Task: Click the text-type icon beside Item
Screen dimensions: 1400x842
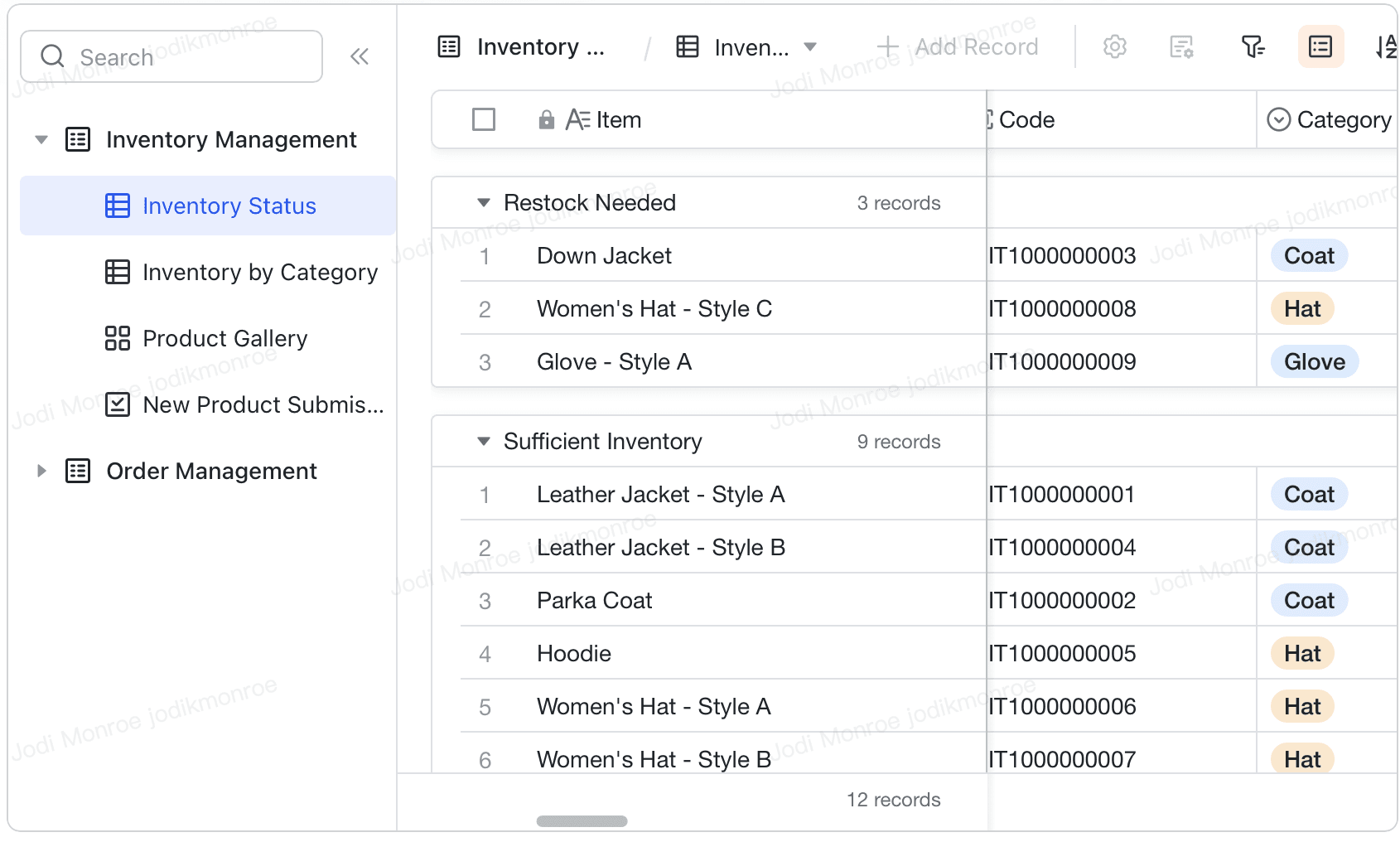Action: tap(577, 120)
